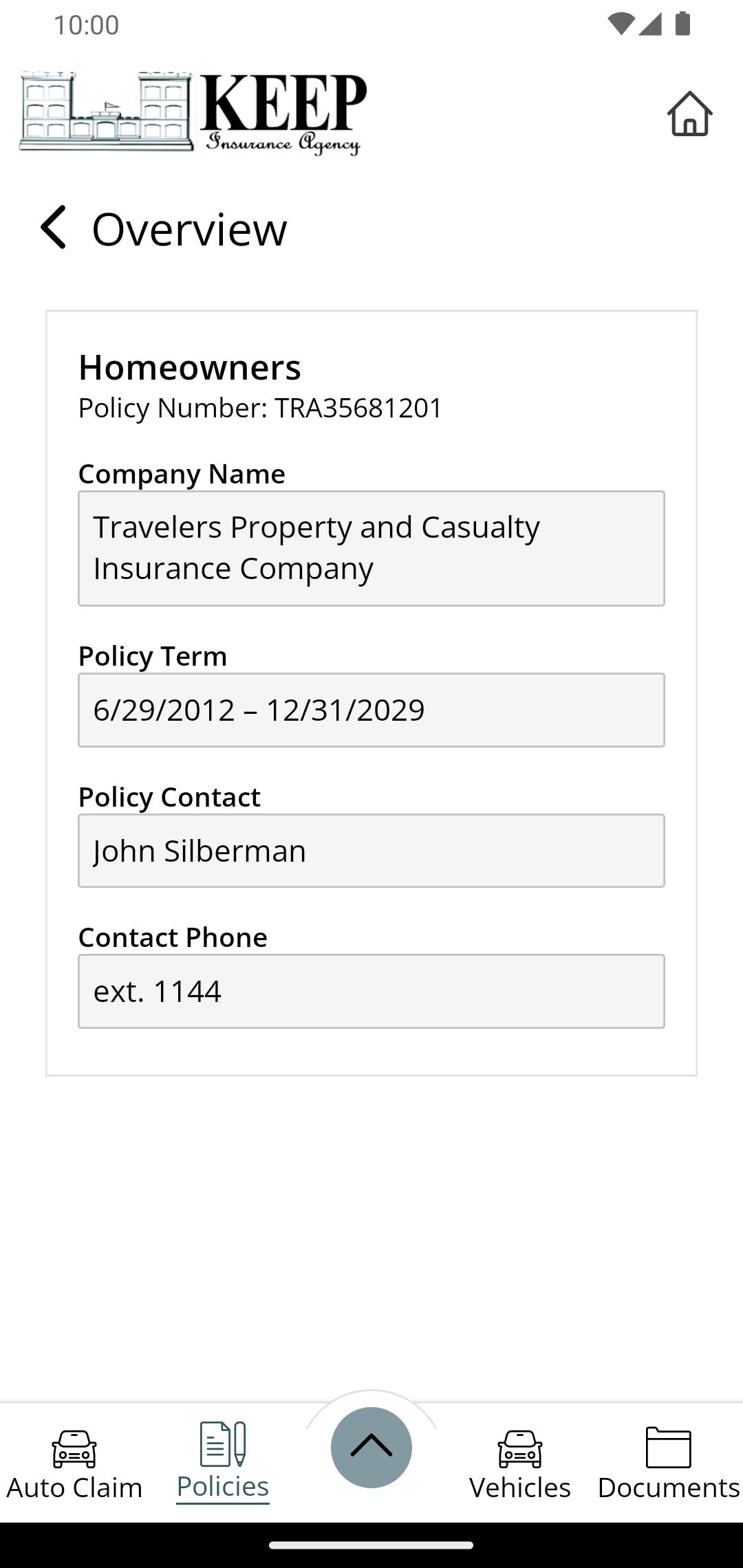
Task: Click the Policy Term date field
Action: (371, 710)
